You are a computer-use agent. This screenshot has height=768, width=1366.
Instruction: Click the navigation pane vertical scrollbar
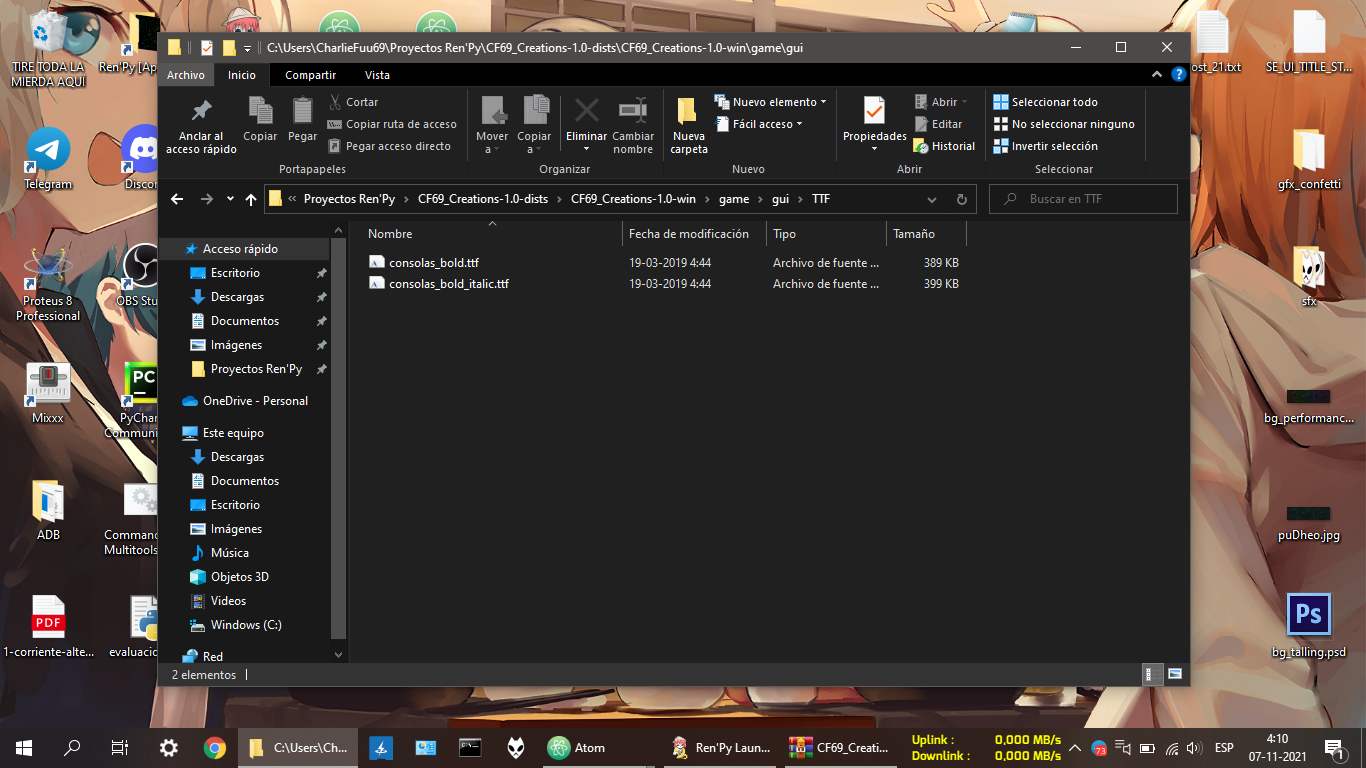(x=339, y=440)
